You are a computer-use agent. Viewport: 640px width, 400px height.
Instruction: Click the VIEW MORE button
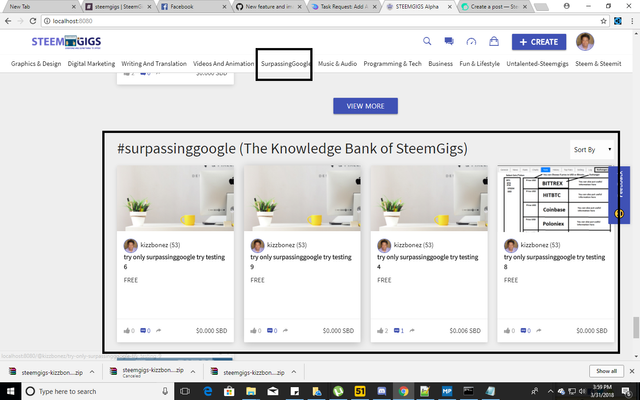point(365,106)
